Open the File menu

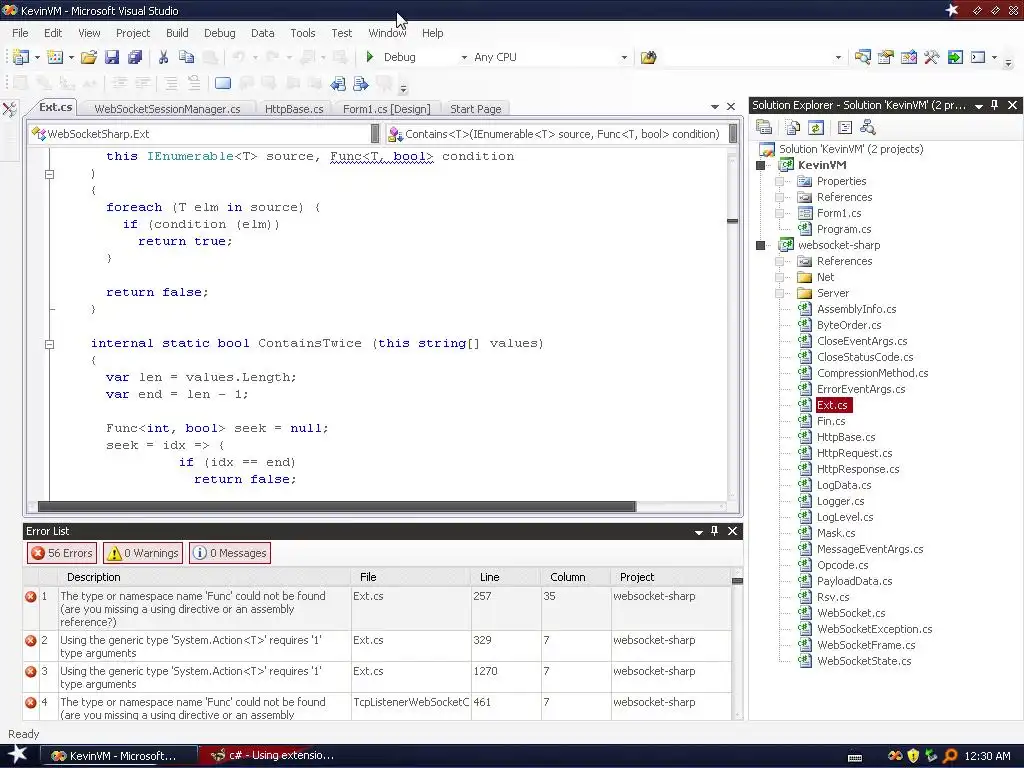pyautogui.click(x=20, y=33)
